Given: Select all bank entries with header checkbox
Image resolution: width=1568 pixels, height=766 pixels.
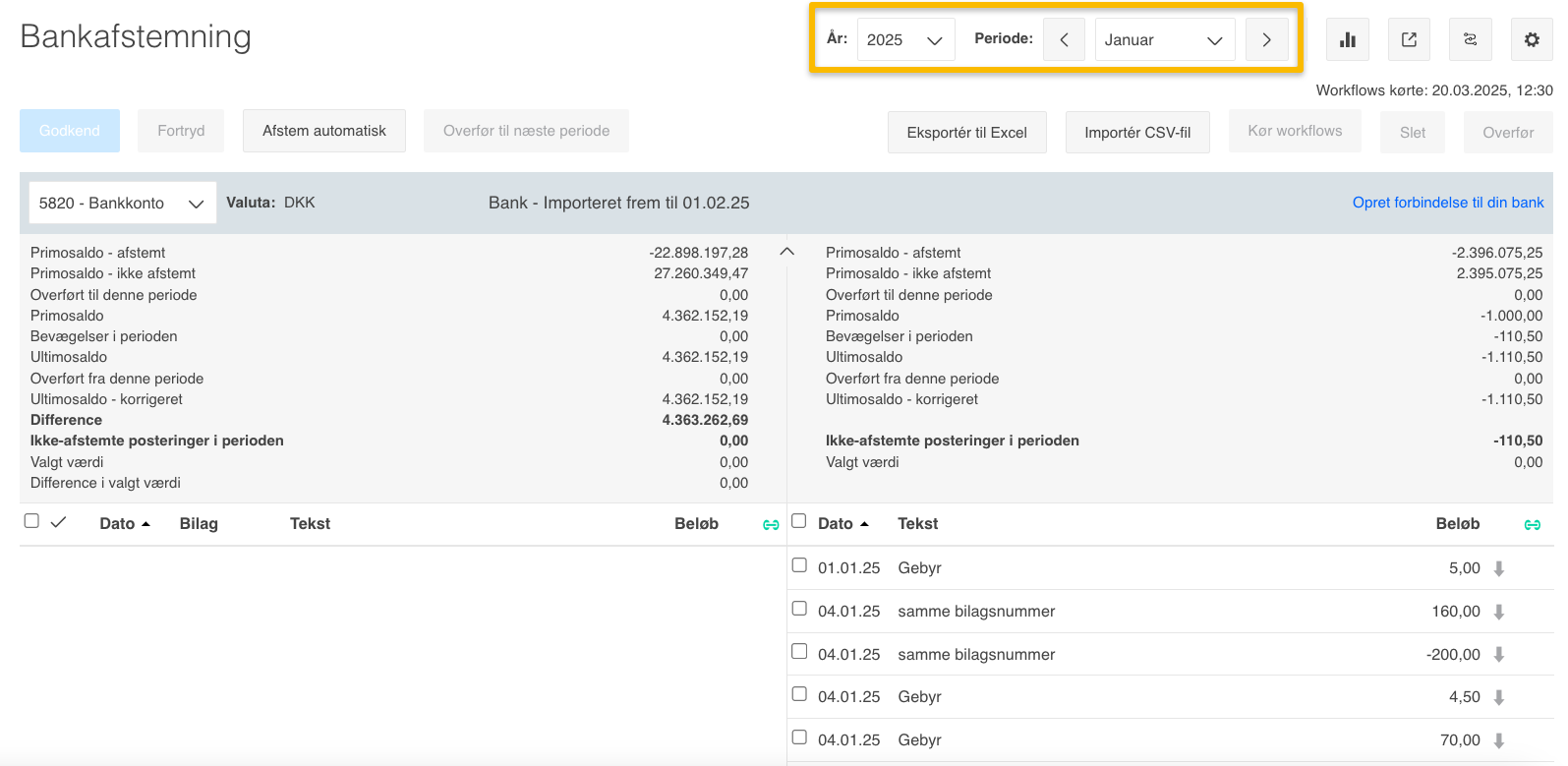Looking at the screenshot, I should (x=798, y=521).
